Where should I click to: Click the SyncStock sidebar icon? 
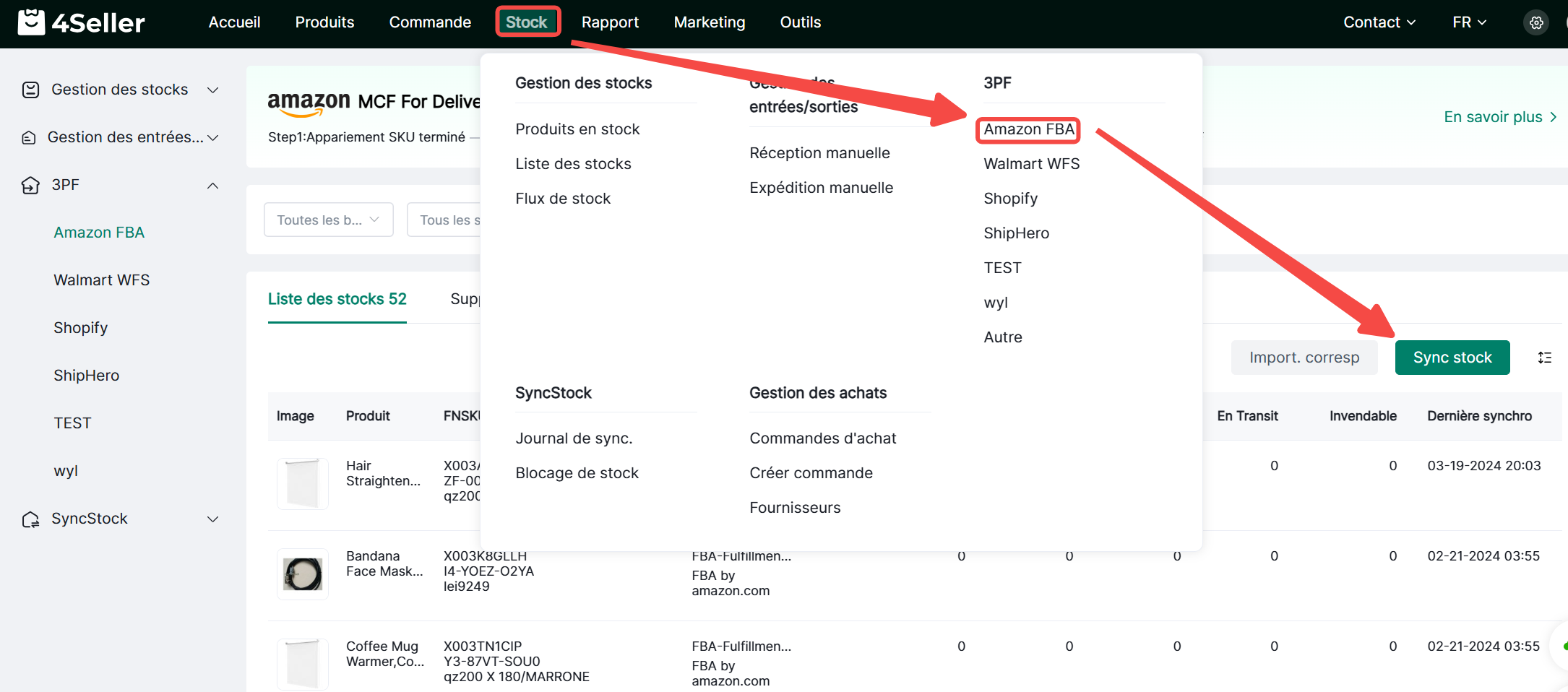pos(30,519)
